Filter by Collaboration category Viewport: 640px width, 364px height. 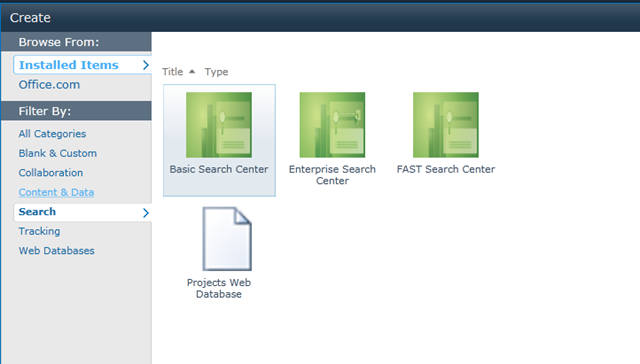click(x=51, y=173)
